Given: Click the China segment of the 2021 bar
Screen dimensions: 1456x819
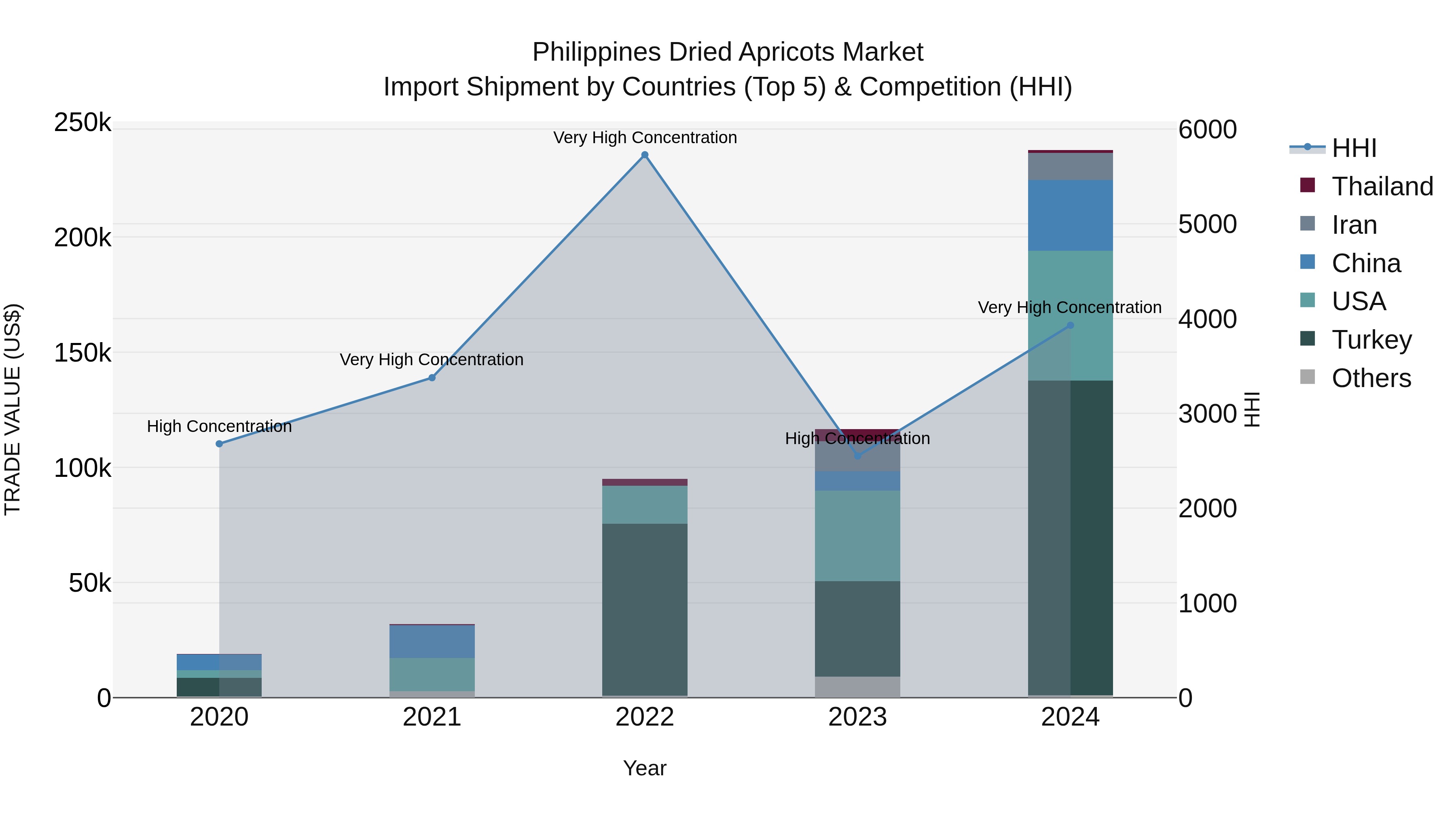Looking at the screenshot, I should point(432,641).
